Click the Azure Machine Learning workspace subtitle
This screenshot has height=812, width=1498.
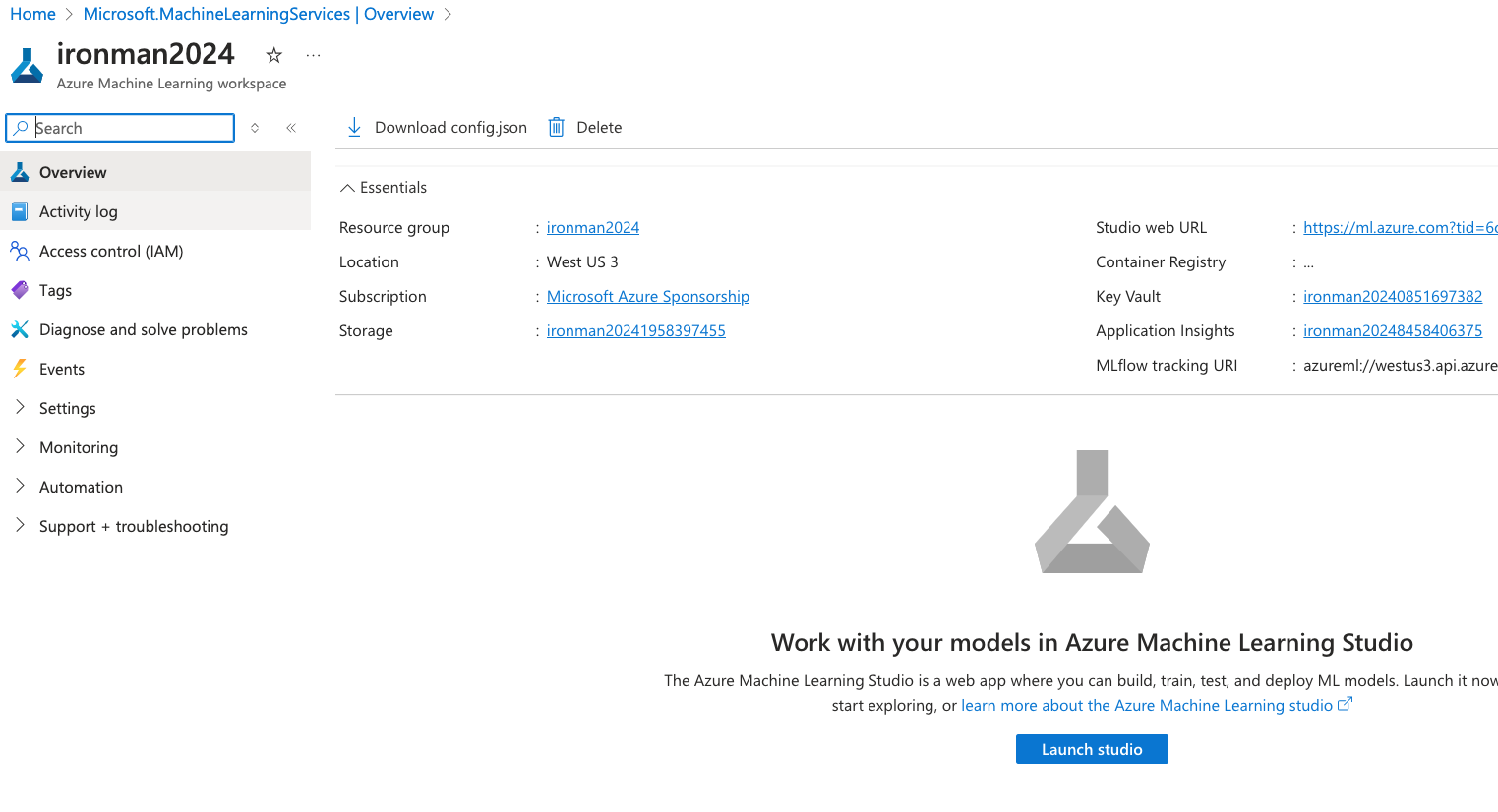click(x=171, y=84)
